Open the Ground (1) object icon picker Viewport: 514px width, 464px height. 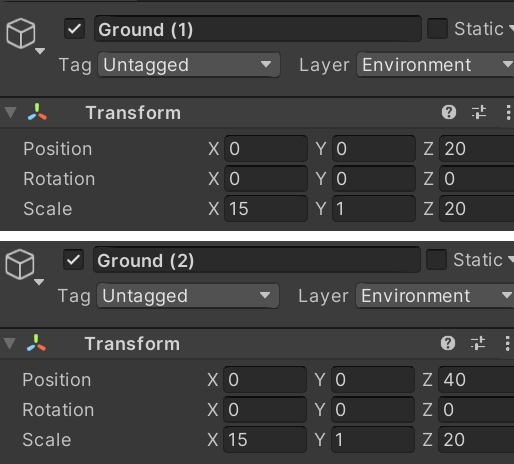25,36
